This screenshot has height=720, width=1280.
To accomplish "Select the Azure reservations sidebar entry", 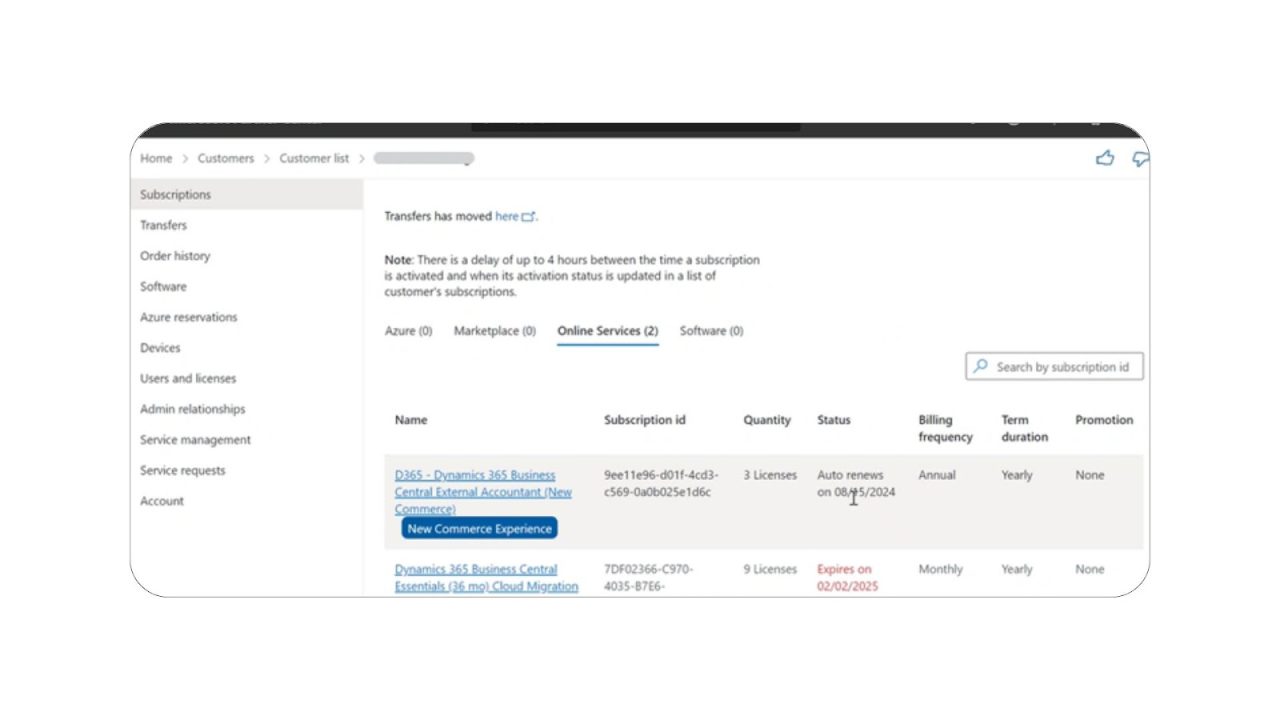I will pos(188,317).
